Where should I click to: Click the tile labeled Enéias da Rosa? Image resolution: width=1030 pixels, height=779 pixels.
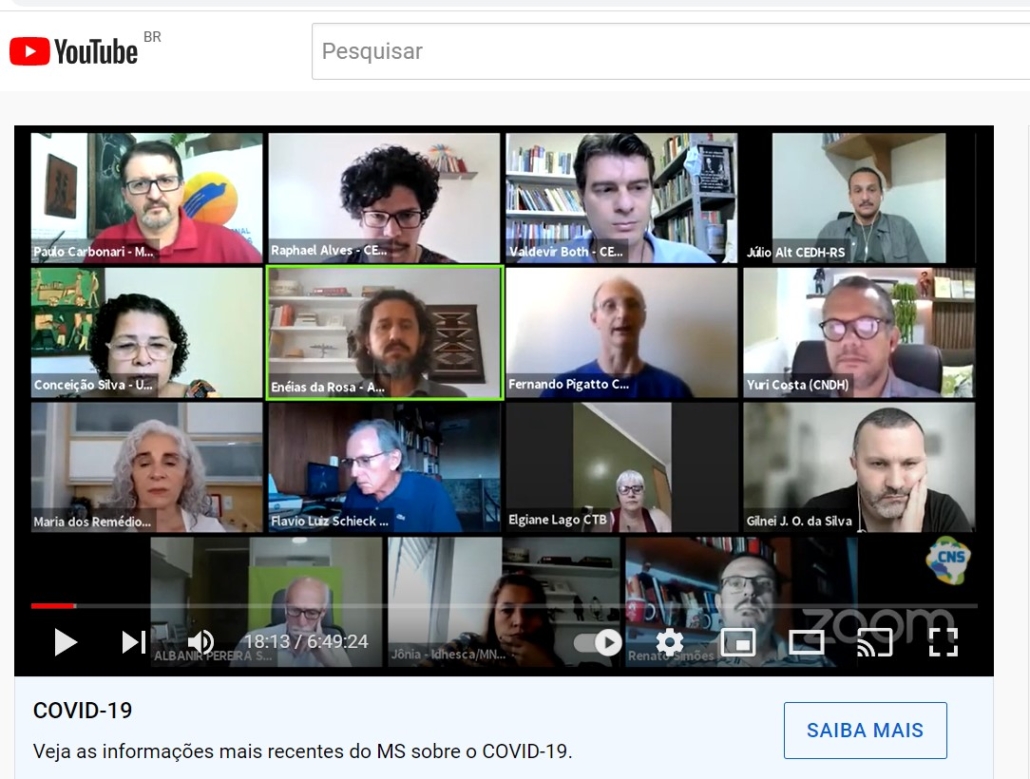(385, 332)
